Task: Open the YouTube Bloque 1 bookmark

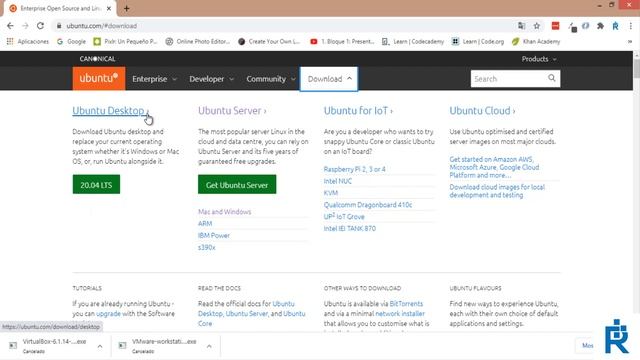Action: point(342,41)
